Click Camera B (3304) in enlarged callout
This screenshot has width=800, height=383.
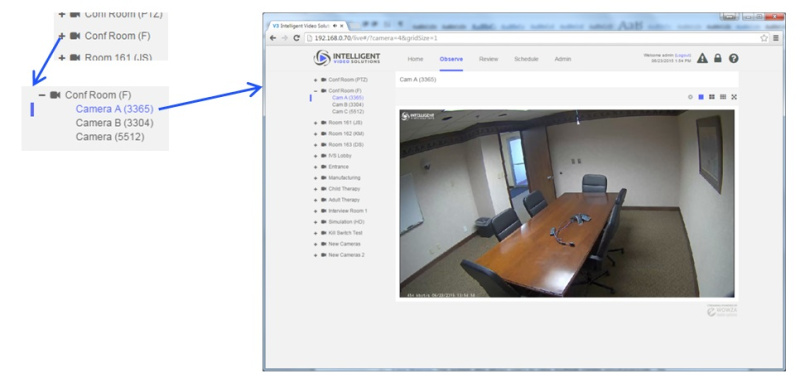point(114,123)
